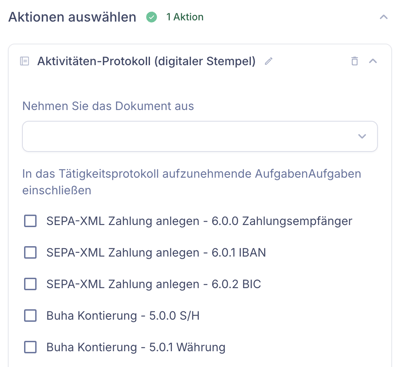
Task: Click the arrow in the document dropdown
Action: pos(362,136)
